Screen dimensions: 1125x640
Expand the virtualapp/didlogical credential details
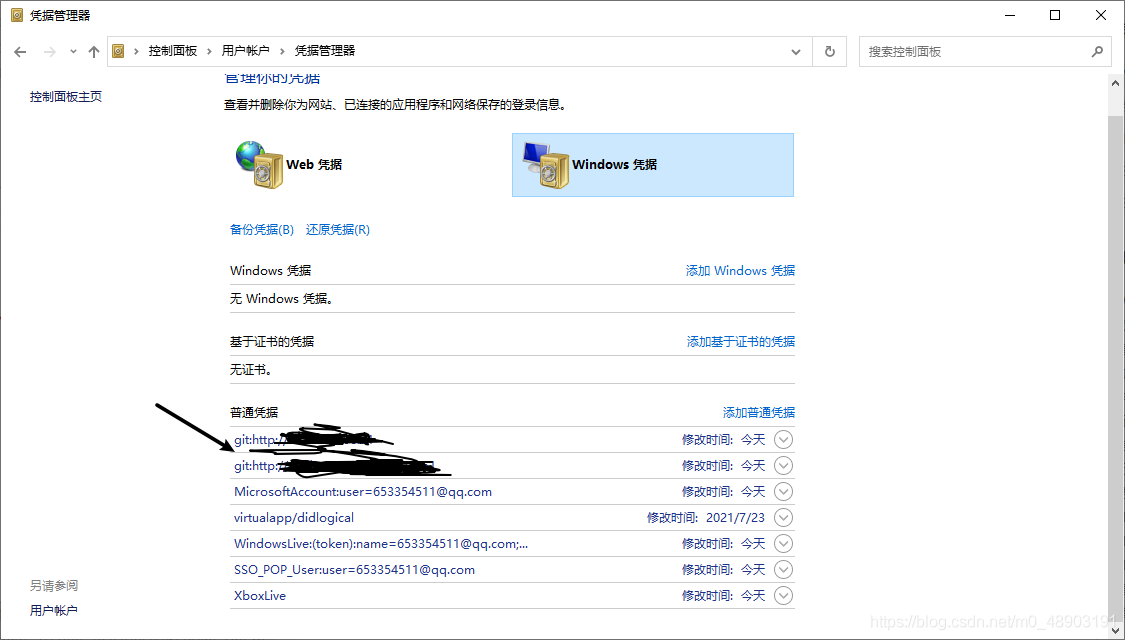tap(783, 517)
